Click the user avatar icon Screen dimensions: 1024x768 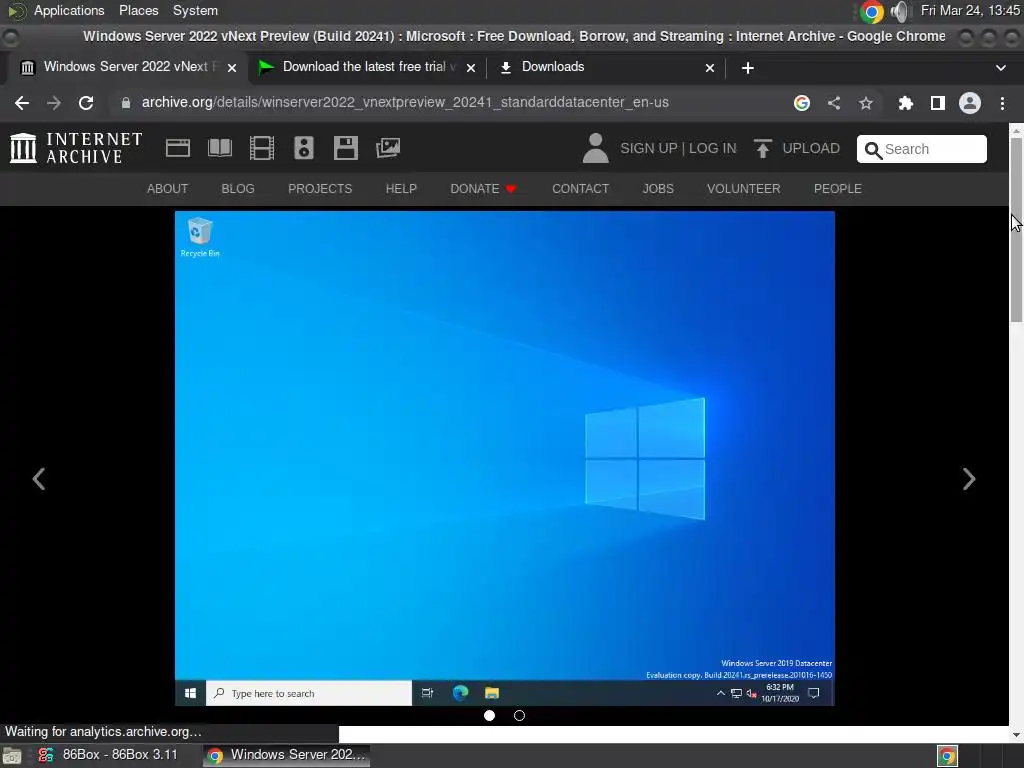(x=595, y=148)
